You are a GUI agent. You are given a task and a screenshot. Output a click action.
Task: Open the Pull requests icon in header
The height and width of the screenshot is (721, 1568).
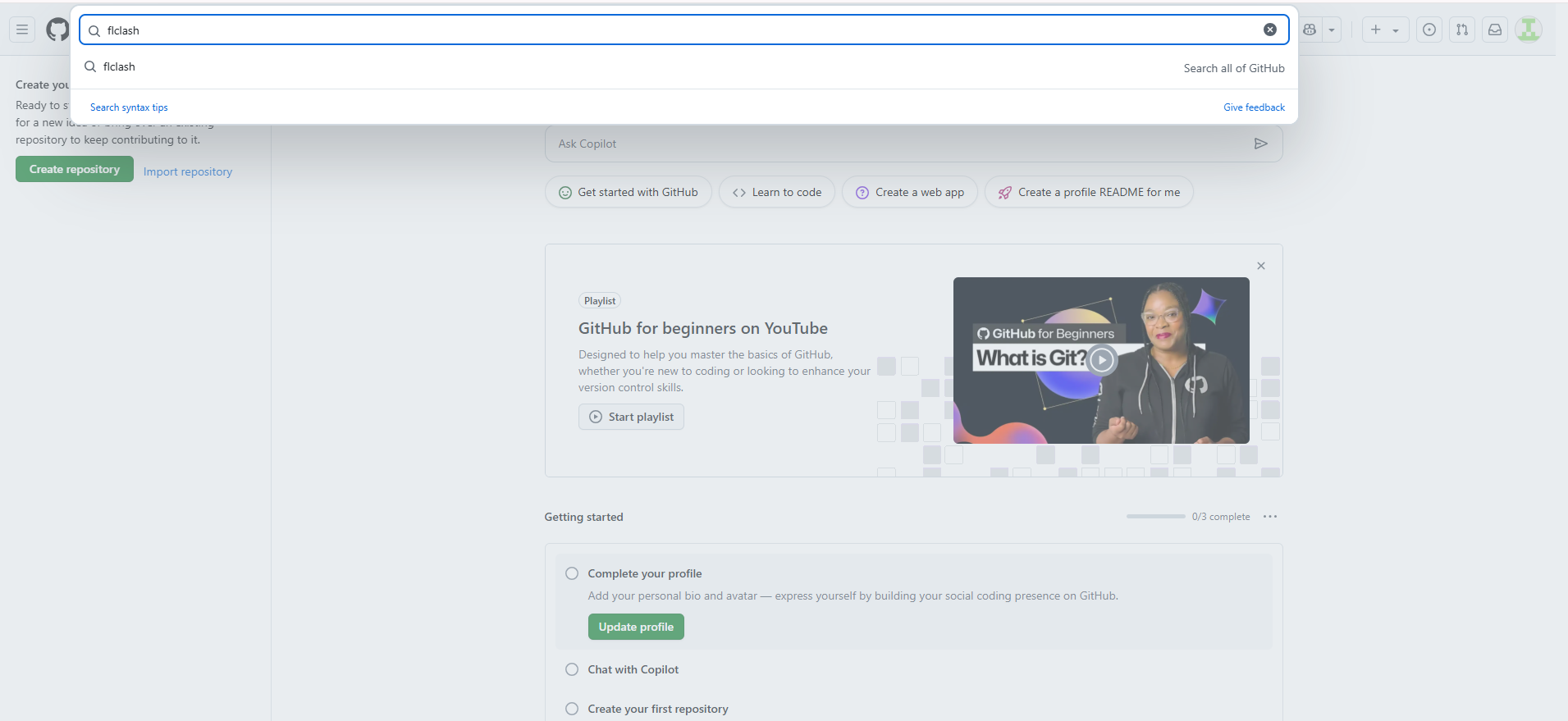coord(1462,30)
